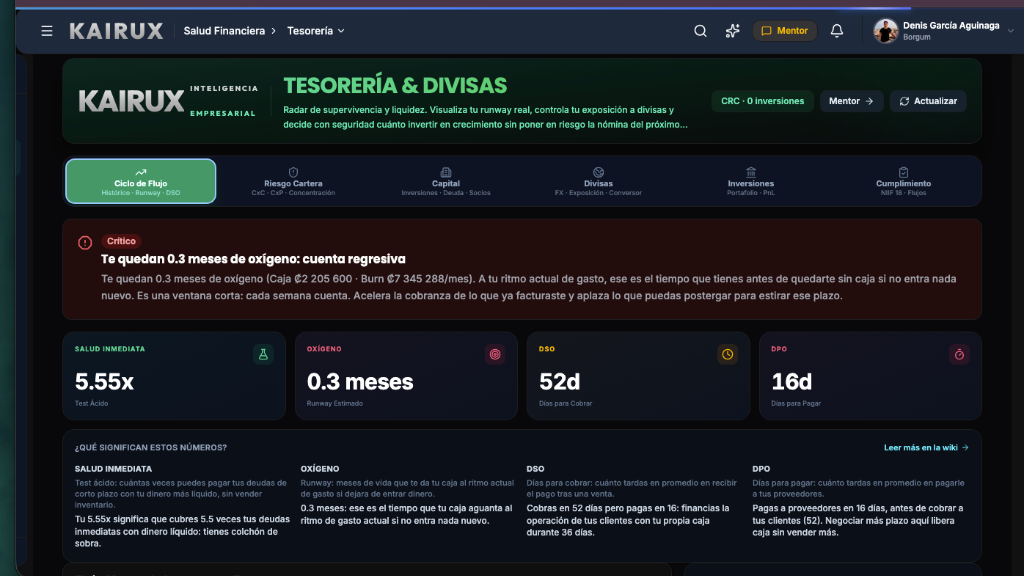The width and height of the screenshot is (1024, 576).
Task: Click the 0.3 meses runway value
Action: tap(360, 381)
